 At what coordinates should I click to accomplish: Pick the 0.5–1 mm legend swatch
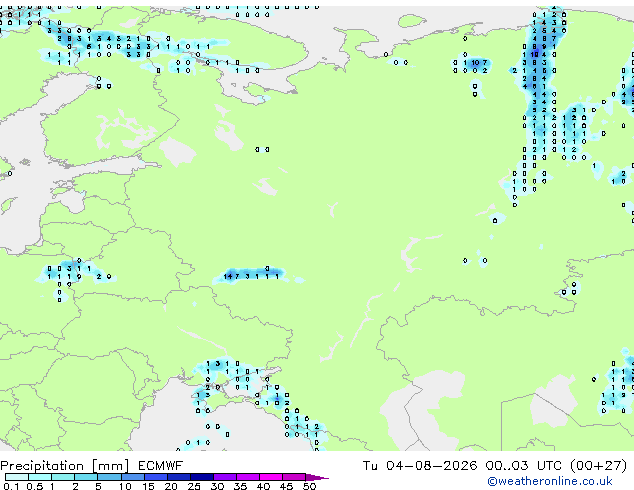(x=40, y=477)
